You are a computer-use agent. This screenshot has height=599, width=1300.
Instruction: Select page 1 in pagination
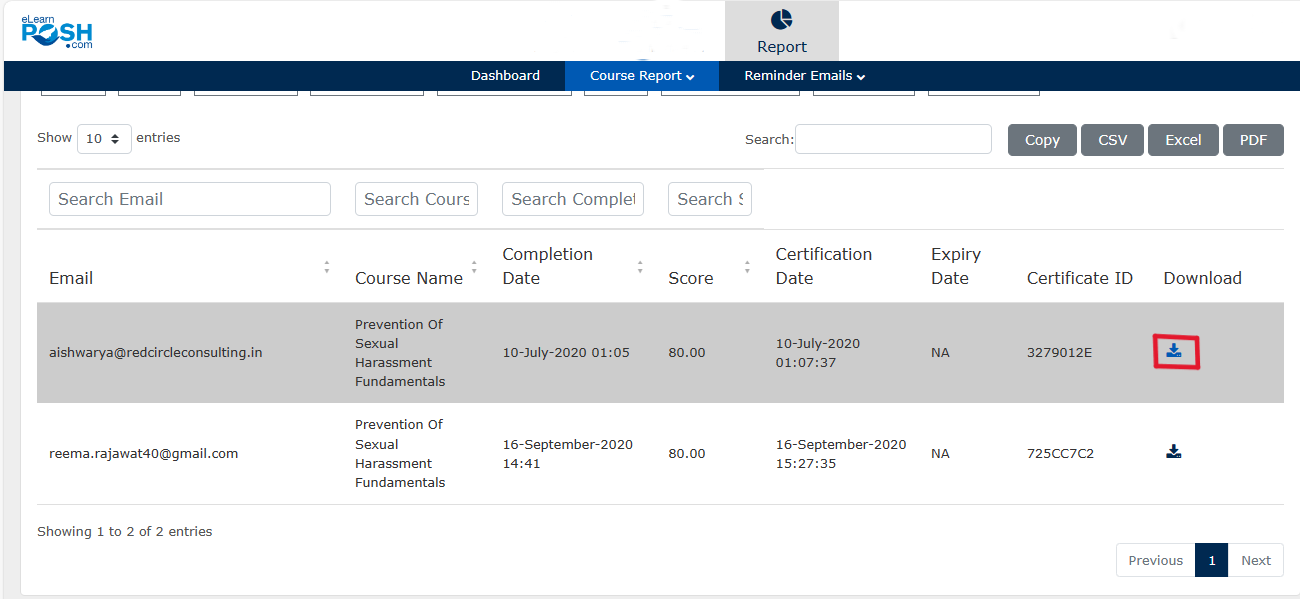click(1211, 560)
